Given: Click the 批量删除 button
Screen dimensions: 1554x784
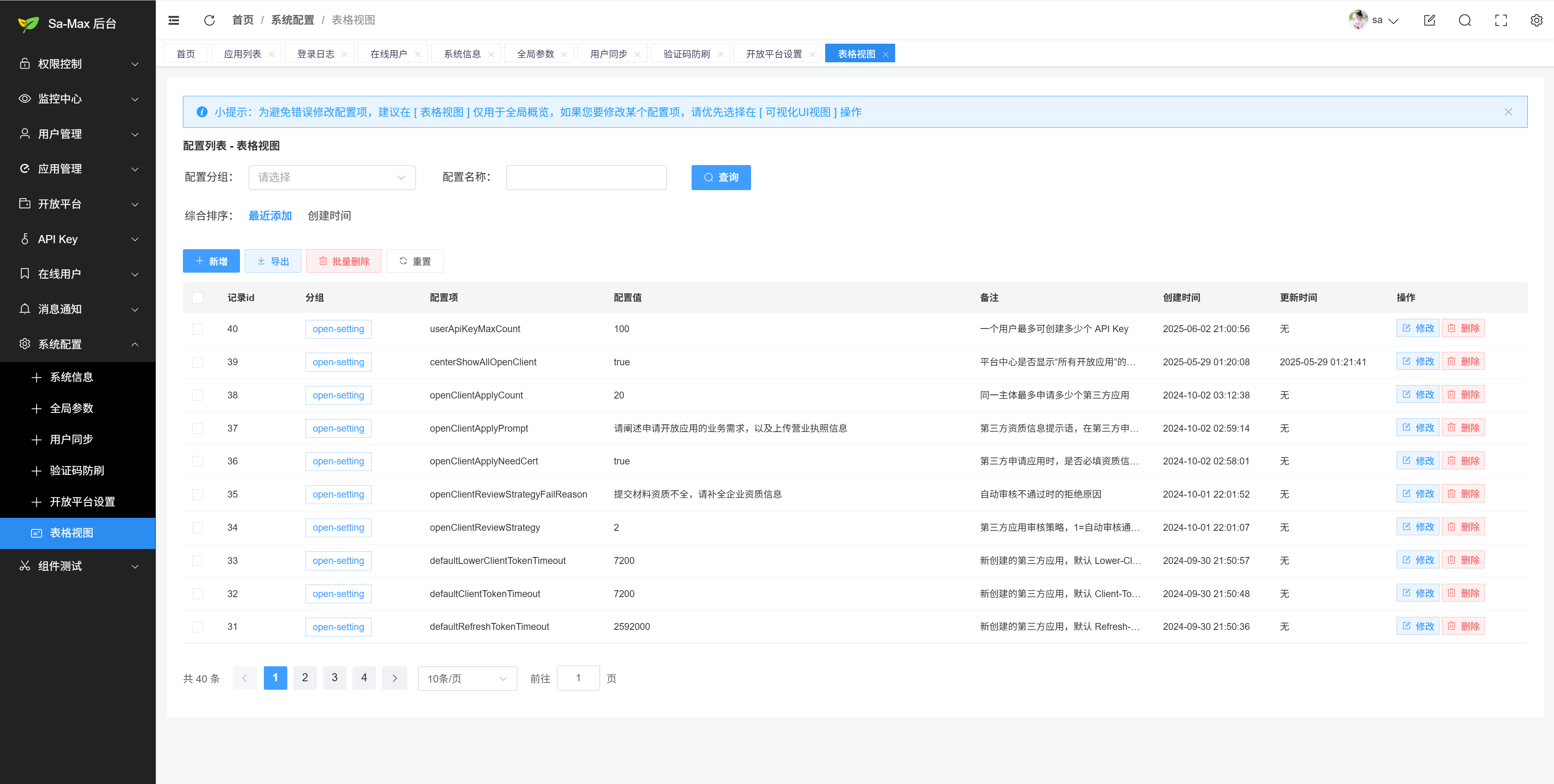Looking at the screenshot, I should (x=344, y=261).
